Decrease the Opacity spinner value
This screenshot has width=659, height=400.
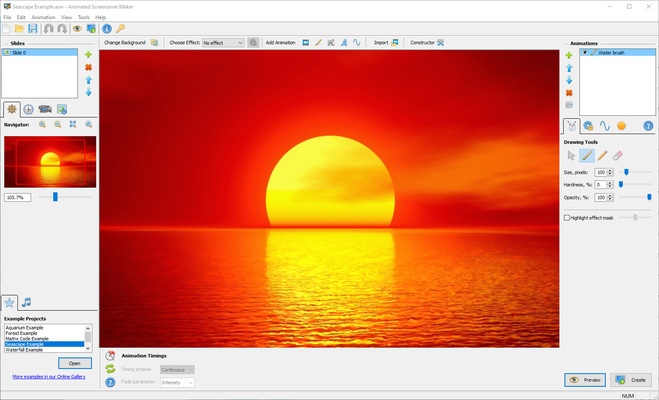coord(610,199)
